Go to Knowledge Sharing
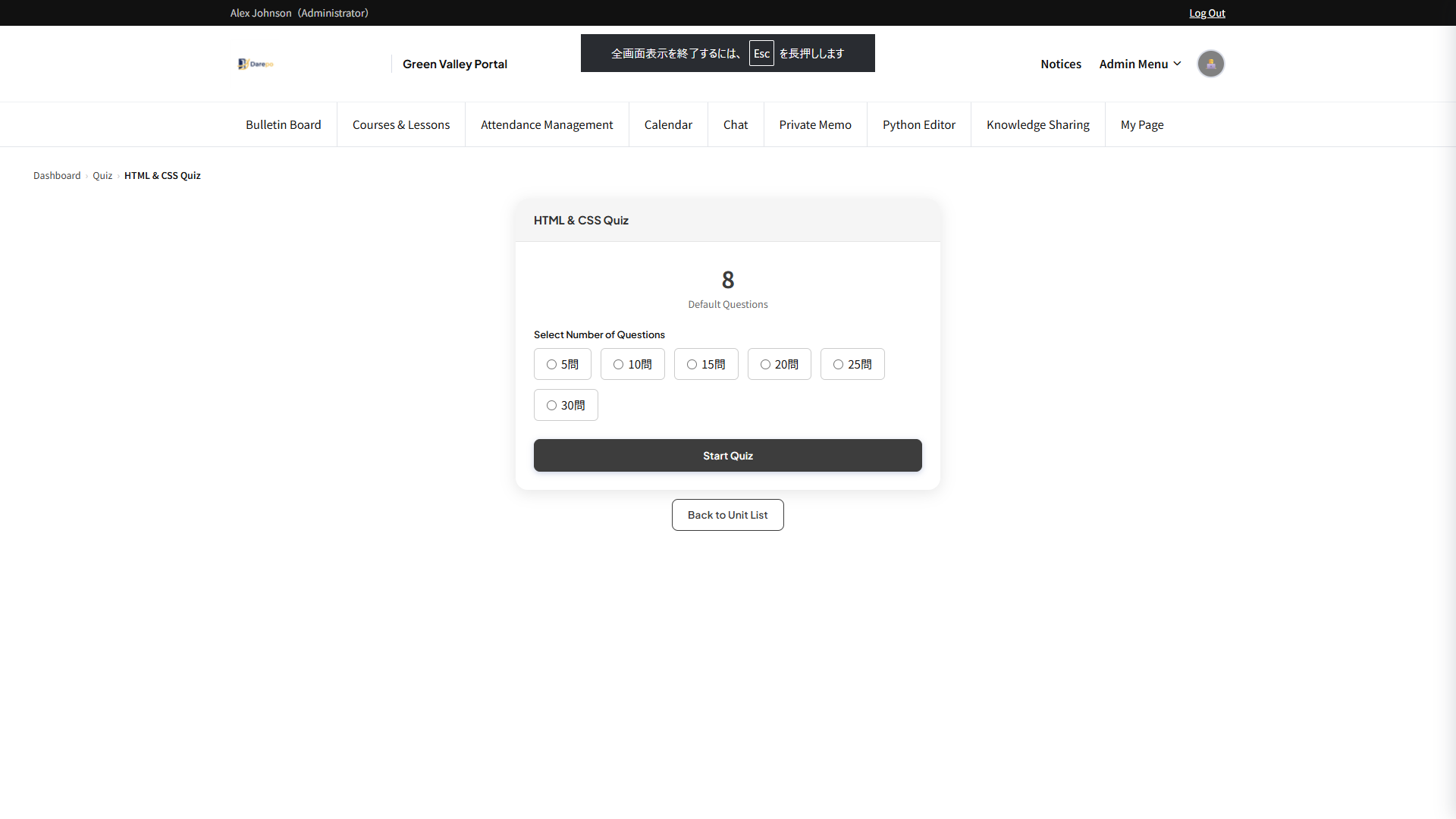This screenshot has height=819, width=1456. pyautogui.click(x=1038, y=124)
